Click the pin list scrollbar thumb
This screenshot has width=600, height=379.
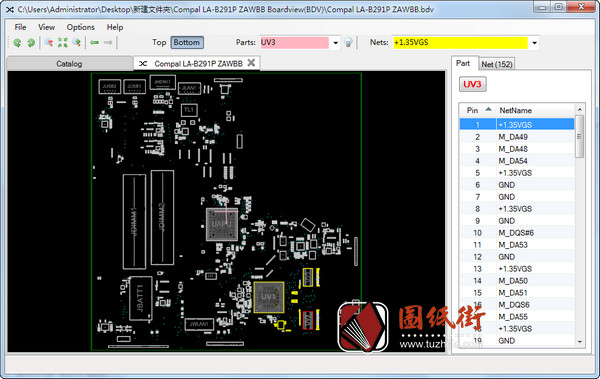[579, 136]
